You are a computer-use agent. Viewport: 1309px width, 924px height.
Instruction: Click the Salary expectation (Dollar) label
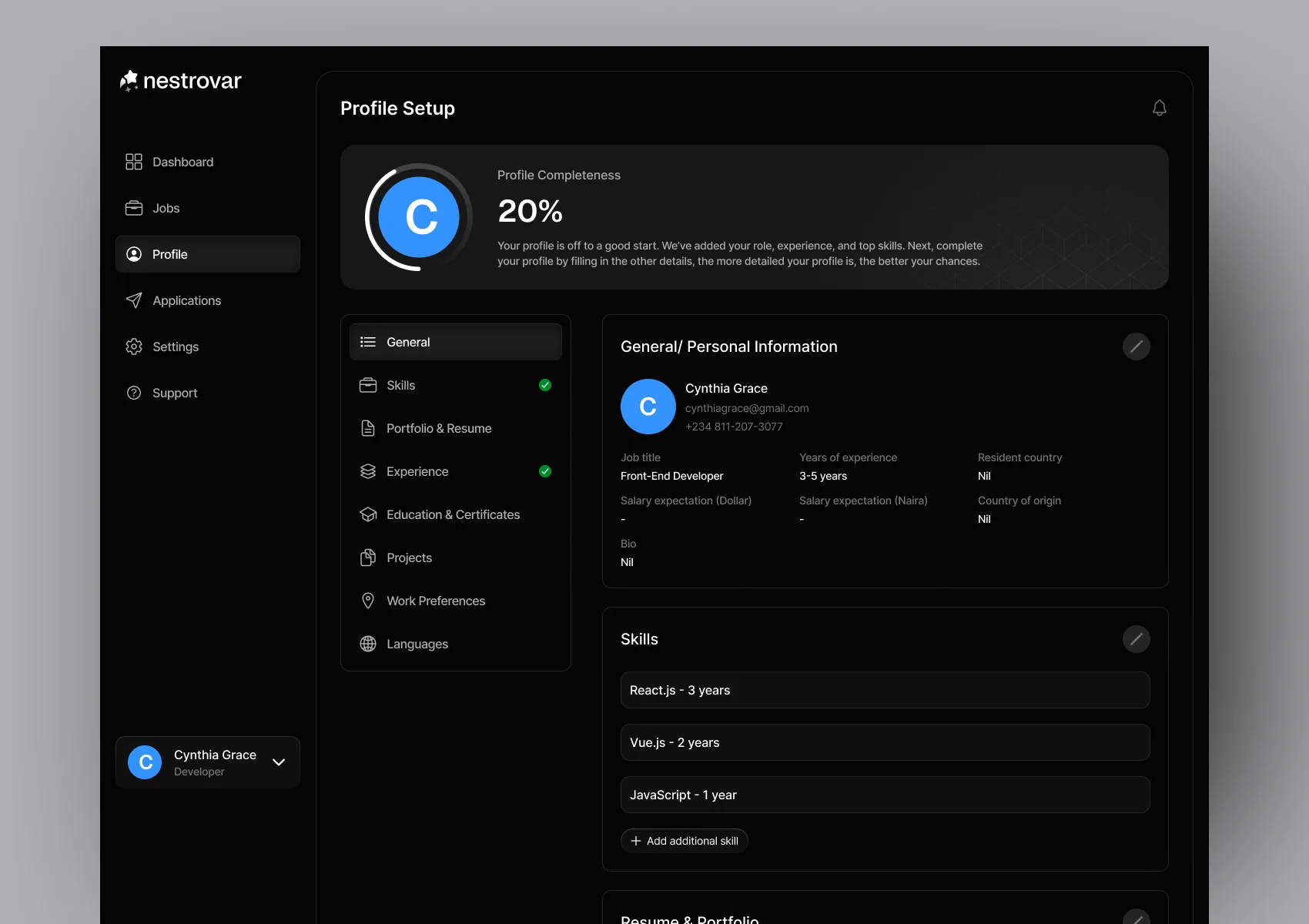click(686, 500)
